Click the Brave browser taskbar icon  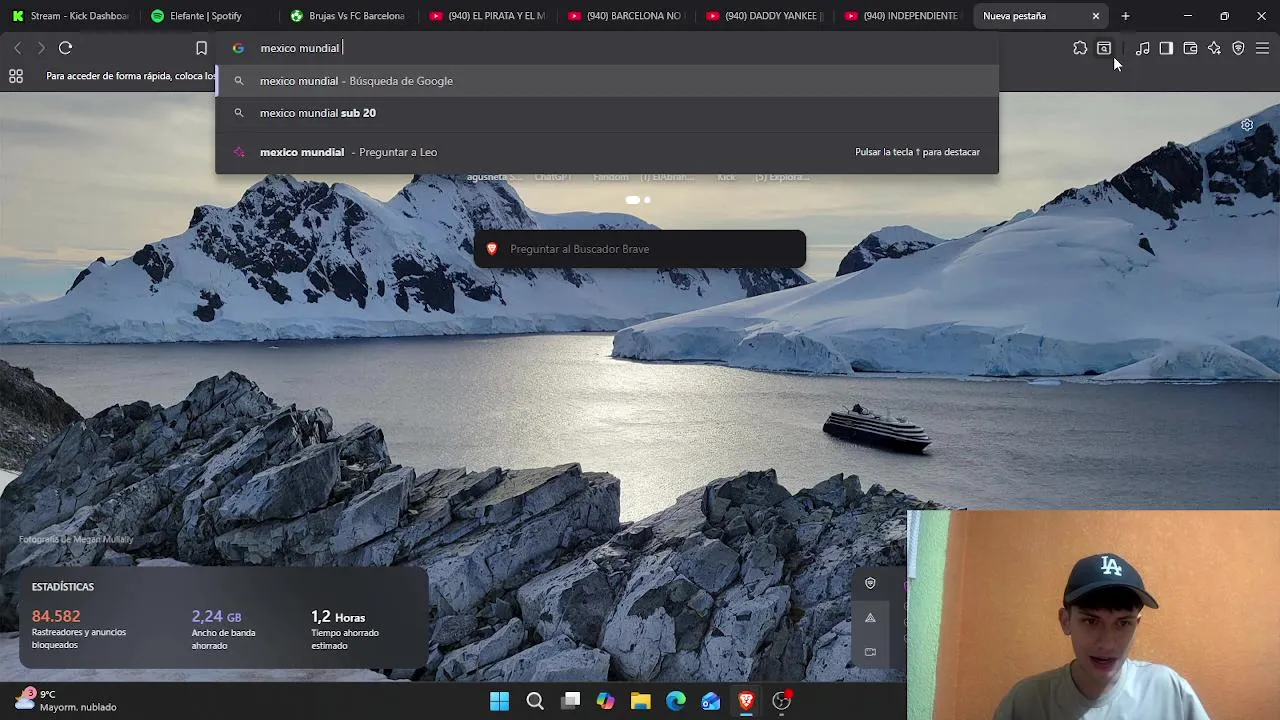click(x=746, y=701)
